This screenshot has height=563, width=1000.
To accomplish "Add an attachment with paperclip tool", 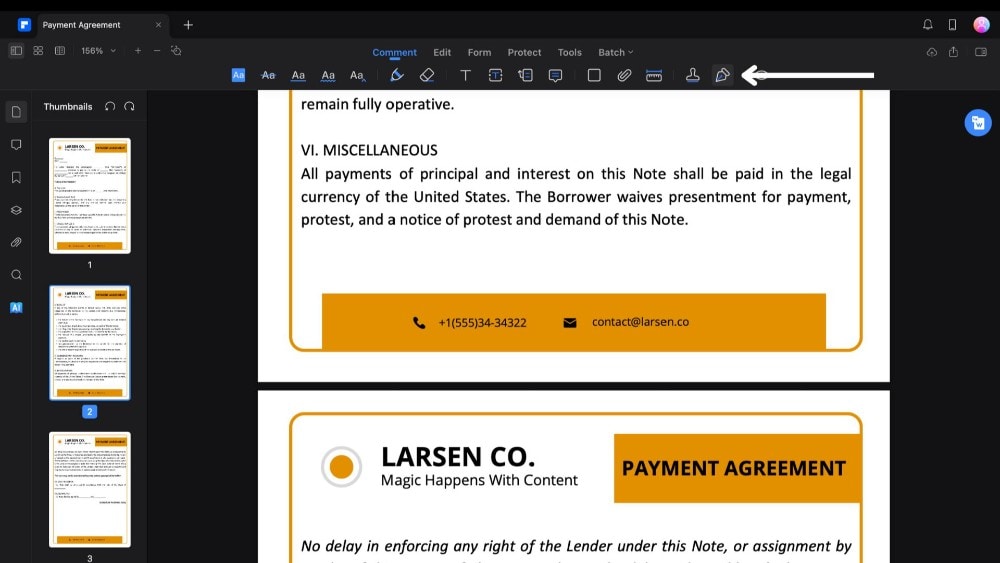I will [624, 75].
